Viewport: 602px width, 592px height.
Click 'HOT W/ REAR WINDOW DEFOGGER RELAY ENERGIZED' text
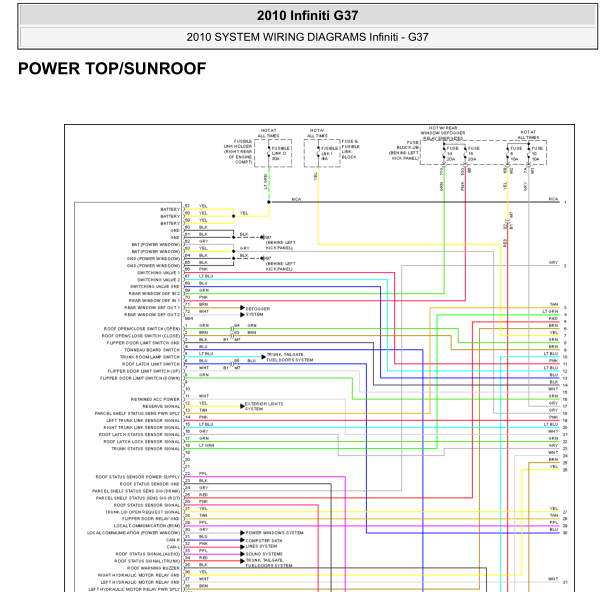443,133
